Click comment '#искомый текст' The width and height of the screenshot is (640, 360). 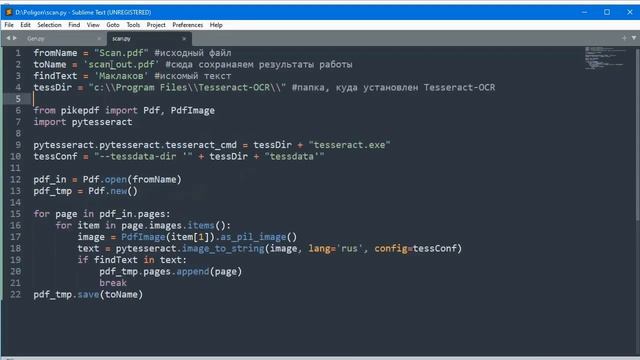(193, 76)
